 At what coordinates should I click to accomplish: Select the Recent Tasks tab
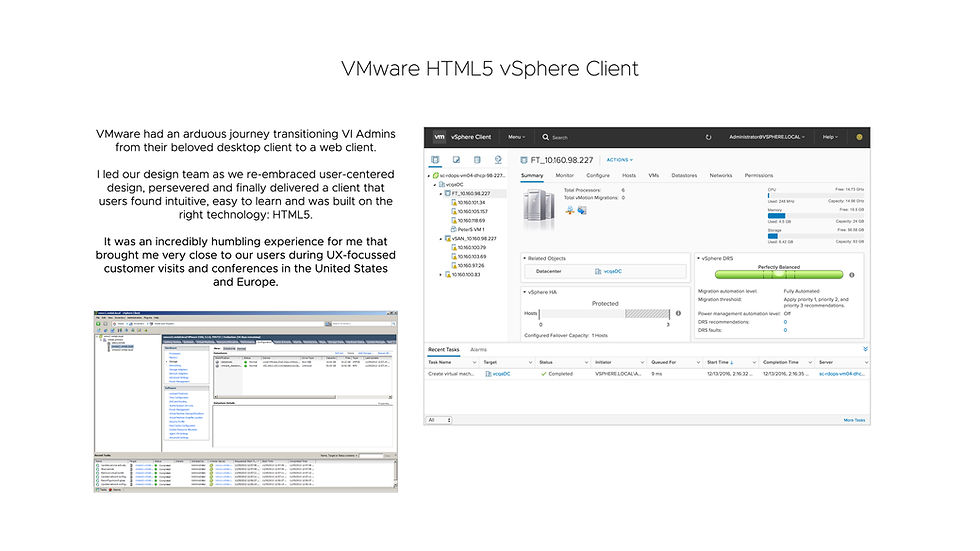[443, 350]
